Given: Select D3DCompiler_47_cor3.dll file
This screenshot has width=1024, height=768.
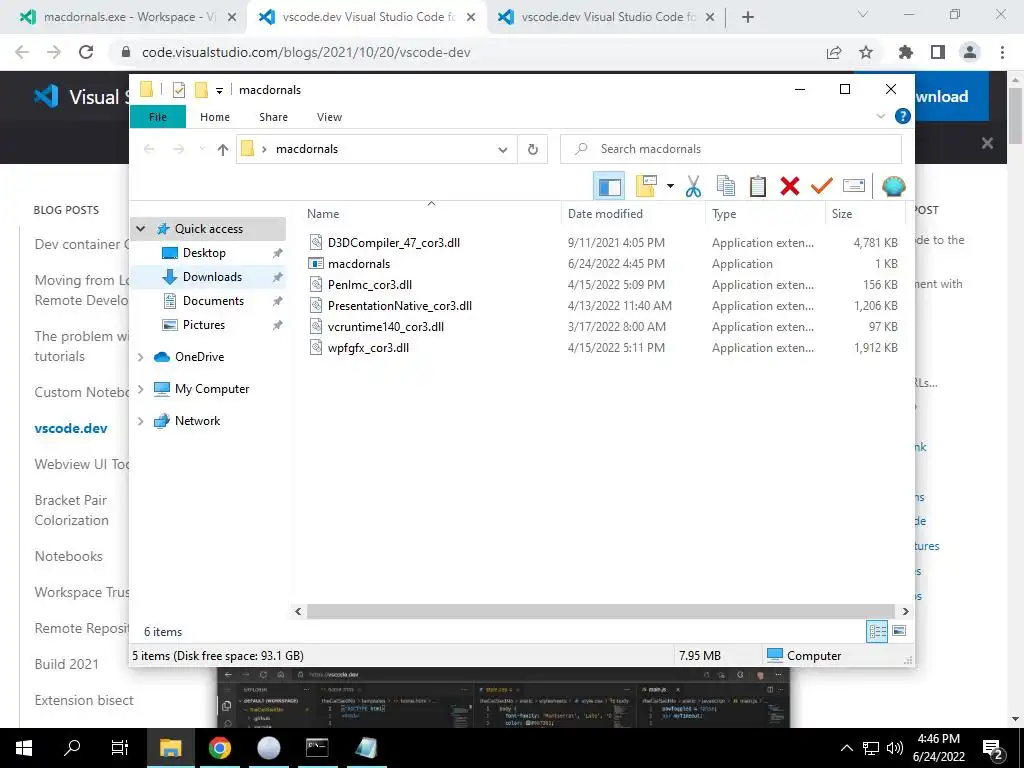Looking at the screenshot, I should tap(394, 243).
